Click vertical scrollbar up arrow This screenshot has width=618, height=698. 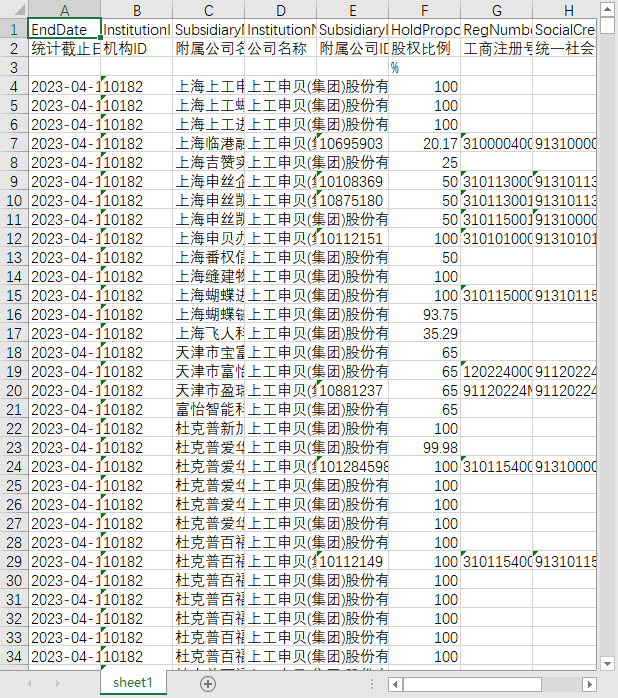(607, 9)
